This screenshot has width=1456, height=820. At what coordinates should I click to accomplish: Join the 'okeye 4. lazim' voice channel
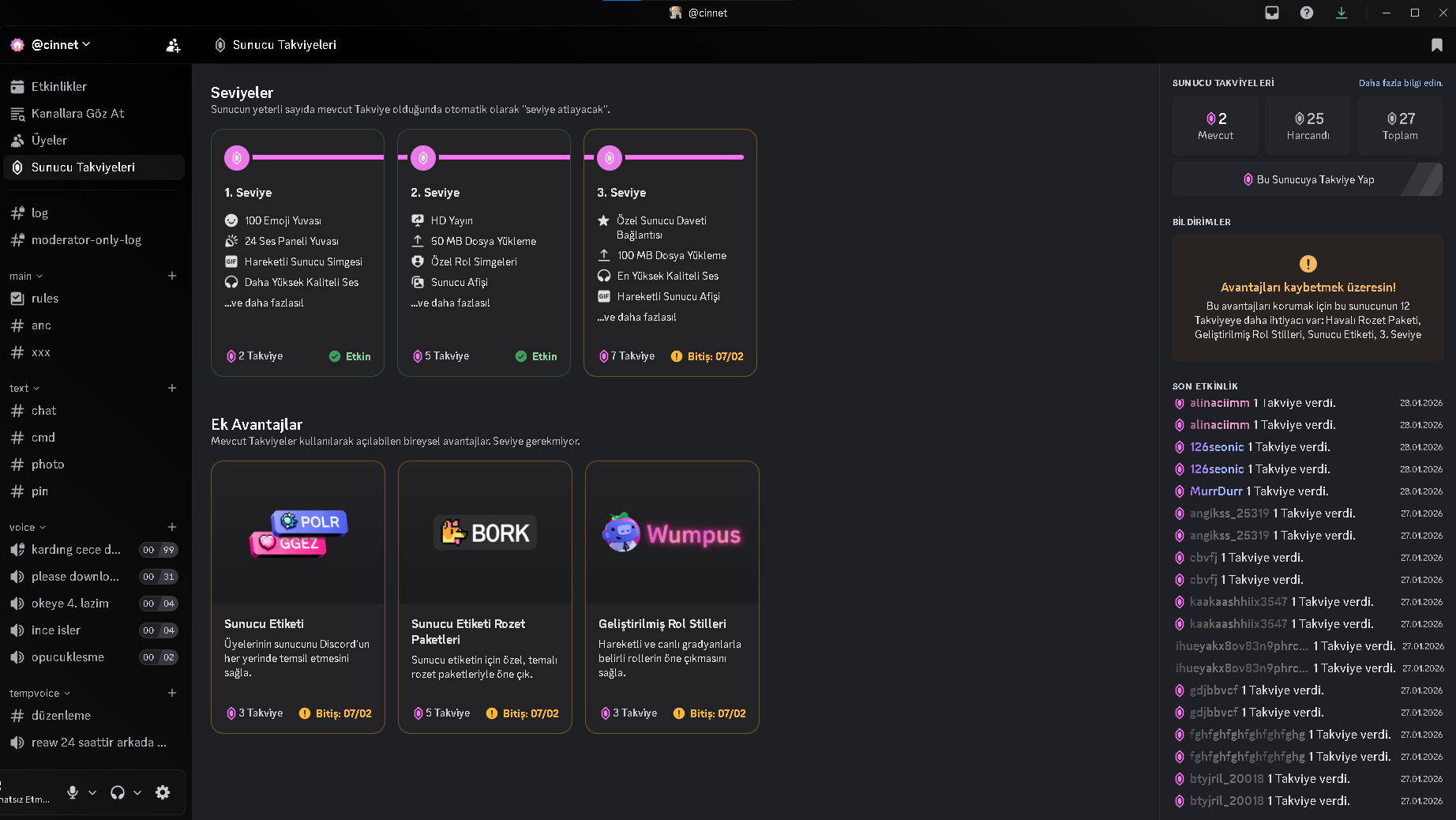(94, 604)
